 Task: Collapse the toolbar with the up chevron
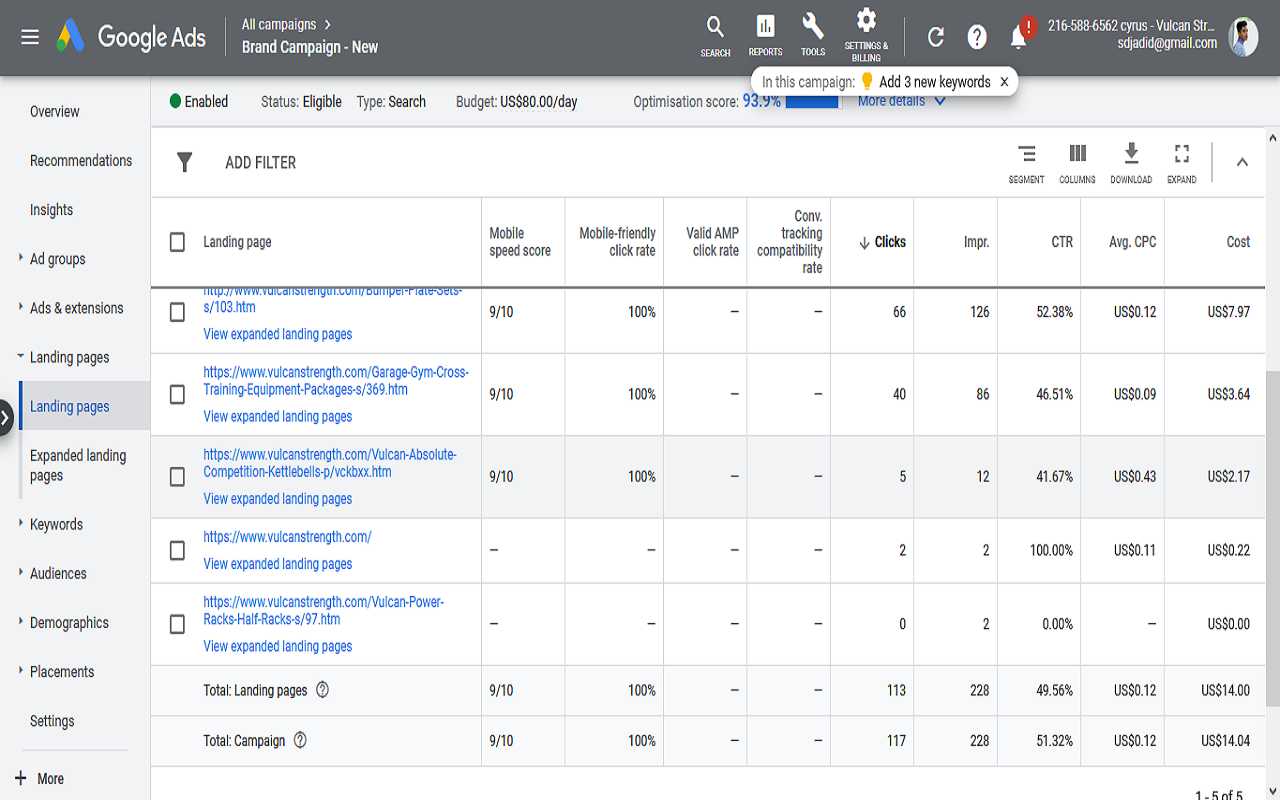point(1242,162)
